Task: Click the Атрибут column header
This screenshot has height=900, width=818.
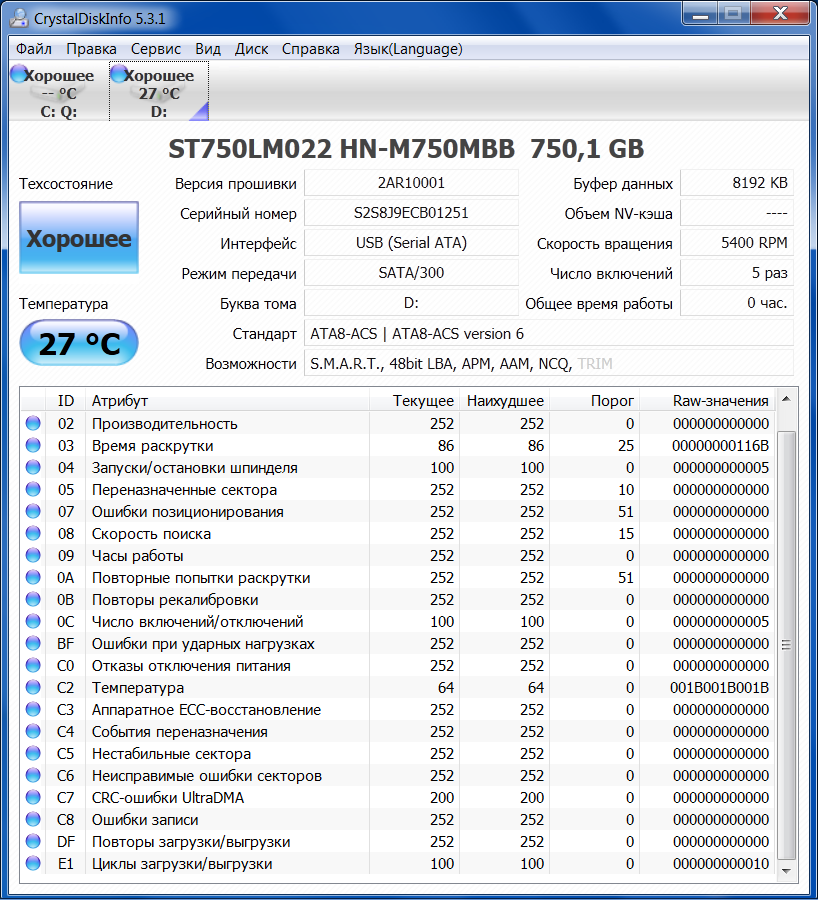Action: coord(120,401)
